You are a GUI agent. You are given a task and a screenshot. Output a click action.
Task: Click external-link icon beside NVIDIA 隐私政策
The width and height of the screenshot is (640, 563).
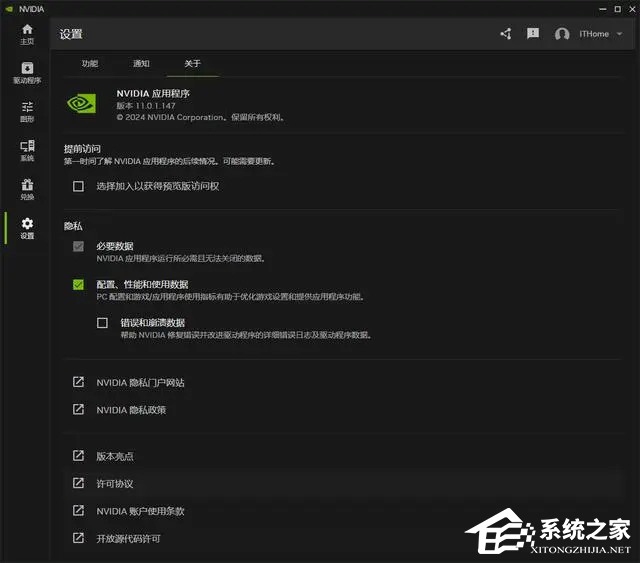pyautogui.click(x=78, y=409)
